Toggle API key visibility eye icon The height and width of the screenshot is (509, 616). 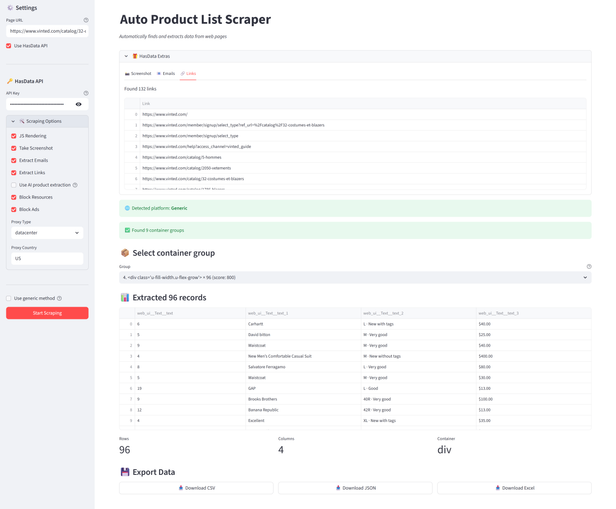point(79,104)
